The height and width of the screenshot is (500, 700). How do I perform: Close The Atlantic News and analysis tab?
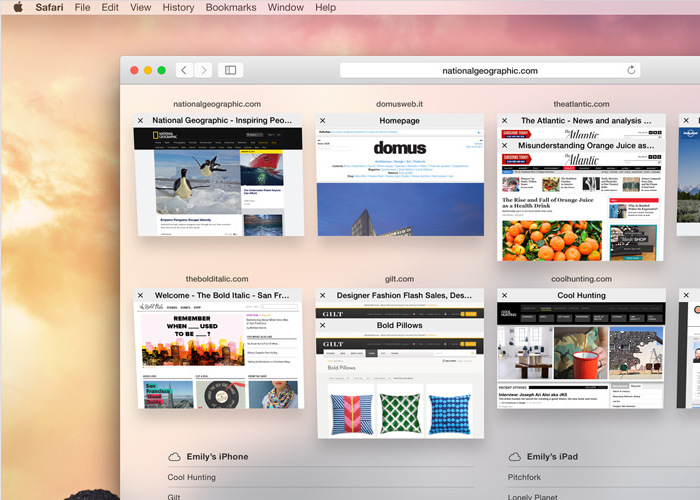[504, 121]
